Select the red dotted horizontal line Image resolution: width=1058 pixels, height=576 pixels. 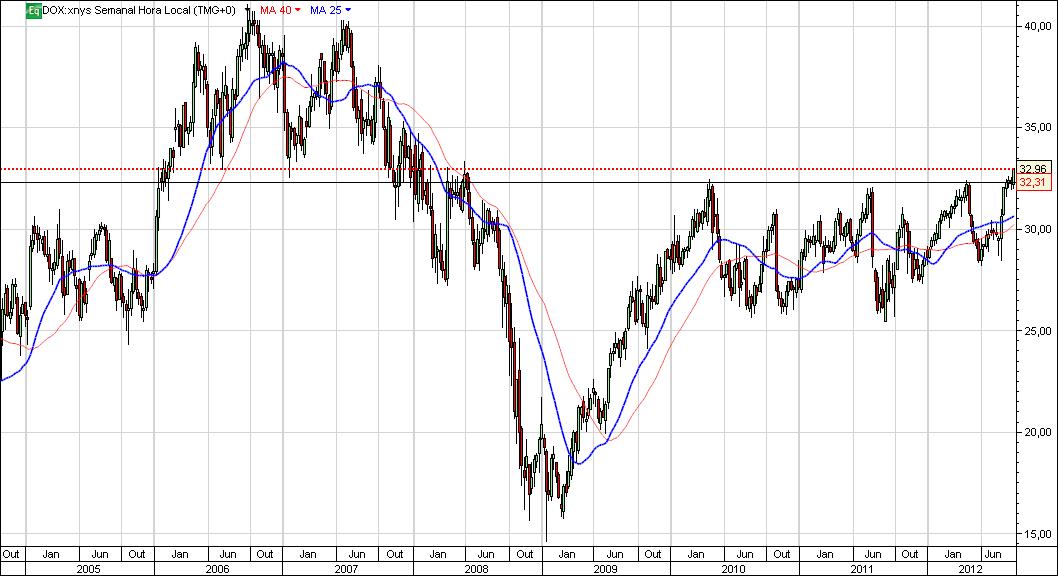[507, 169]
